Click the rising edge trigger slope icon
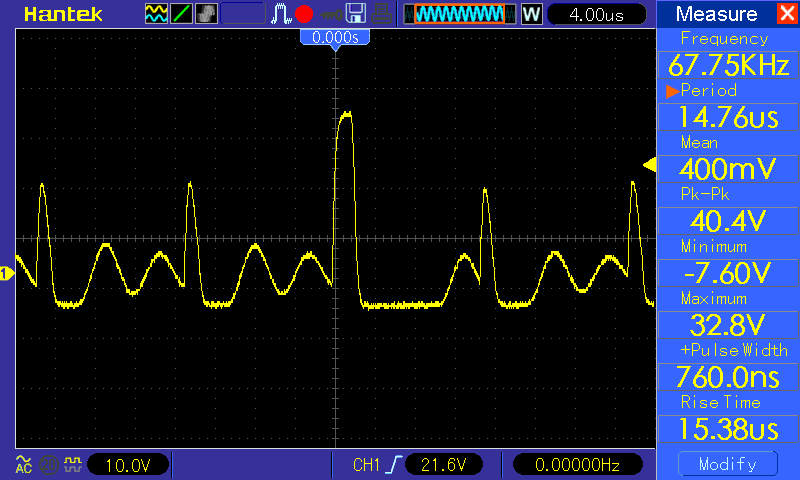Screen dimensions: 800x480 point(395,465)
